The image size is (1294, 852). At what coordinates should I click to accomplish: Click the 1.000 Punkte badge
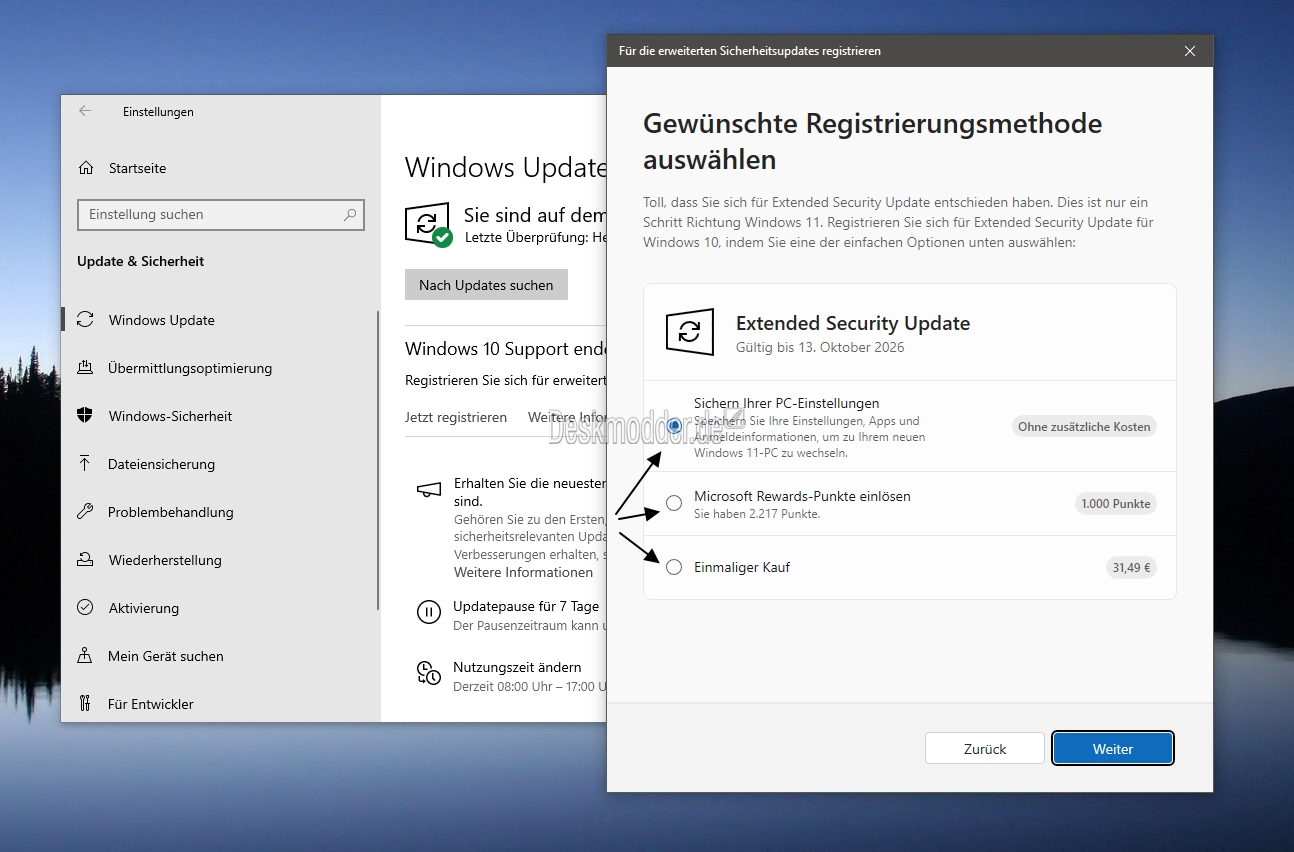click(1116, 503)
